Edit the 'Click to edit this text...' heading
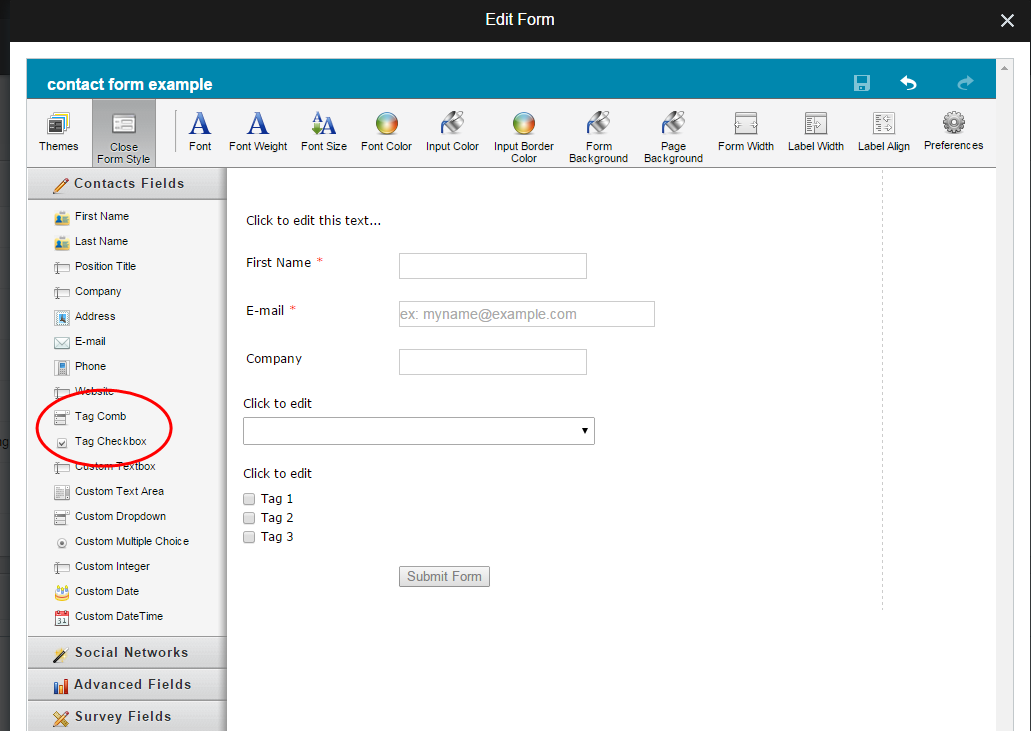 tap(314, 221)
